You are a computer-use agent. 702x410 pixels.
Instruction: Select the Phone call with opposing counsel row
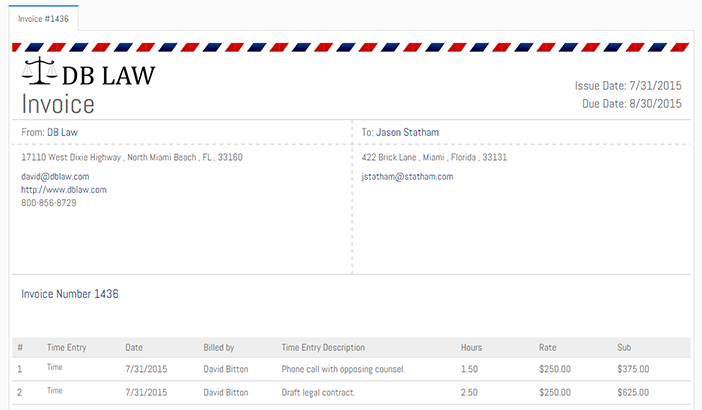[343, 369]
